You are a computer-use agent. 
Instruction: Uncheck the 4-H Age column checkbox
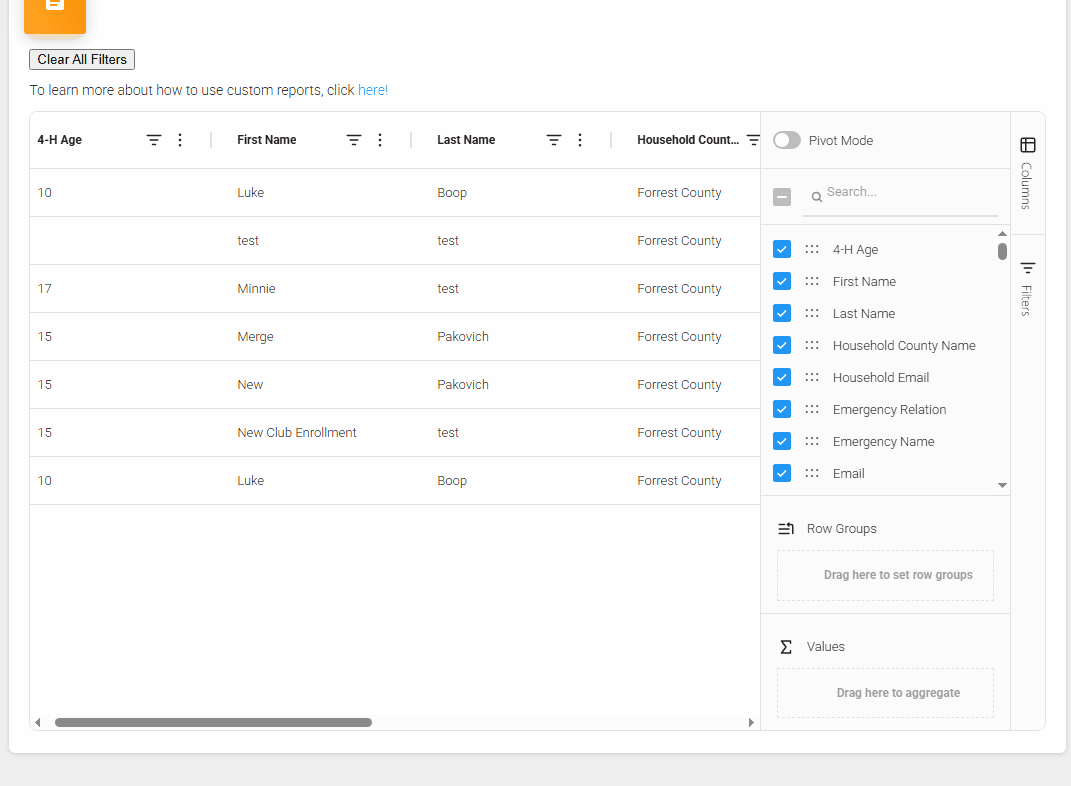click(x=782, y=249)
